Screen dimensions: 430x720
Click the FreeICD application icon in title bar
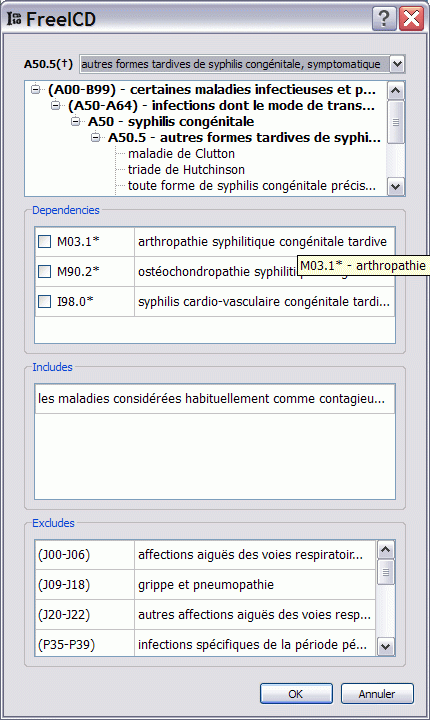pos(14,19)
